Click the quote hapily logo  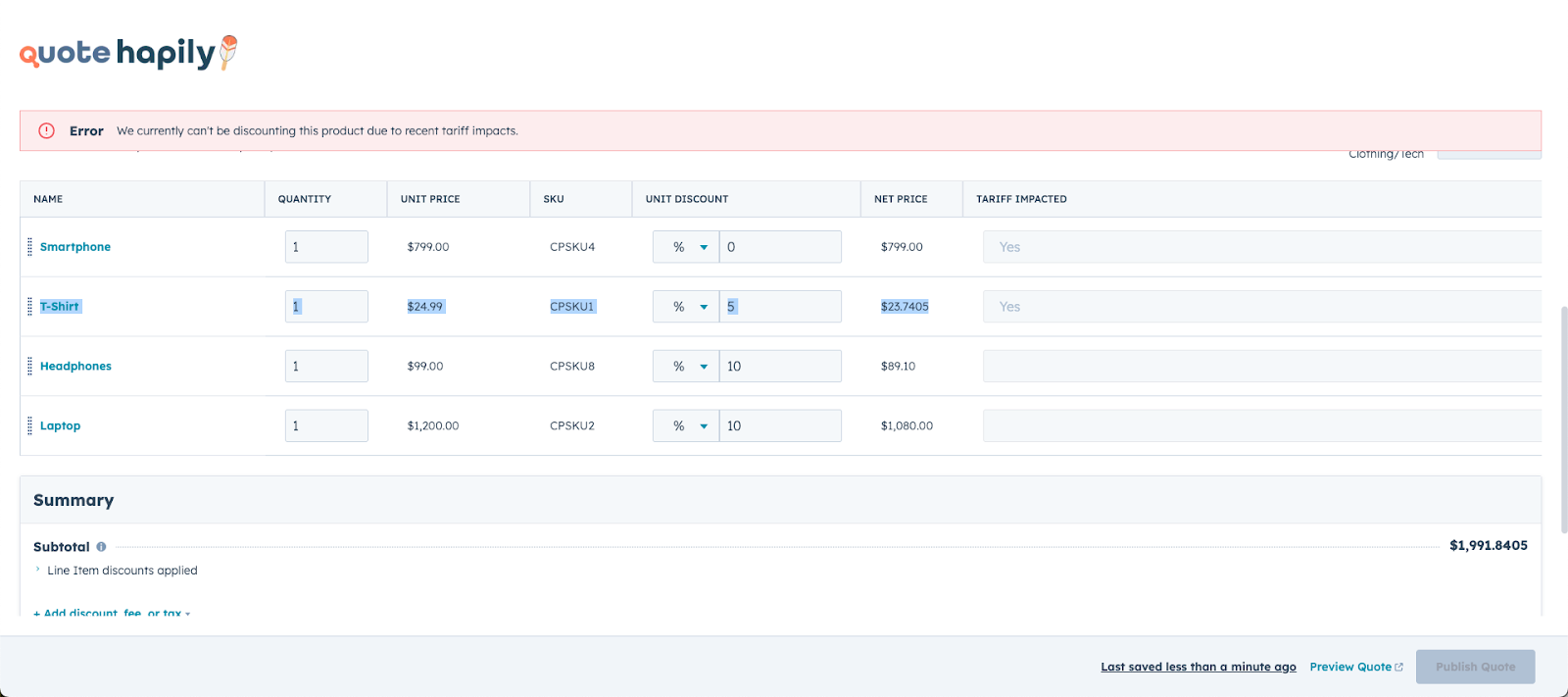[127, 53]
